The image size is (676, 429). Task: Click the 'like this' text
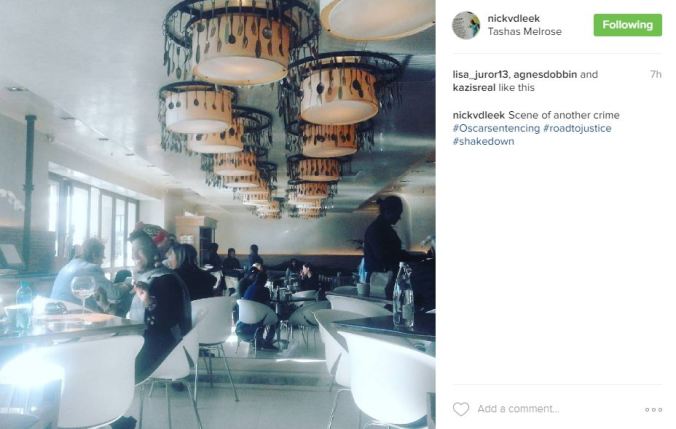[x=516, y=88]
